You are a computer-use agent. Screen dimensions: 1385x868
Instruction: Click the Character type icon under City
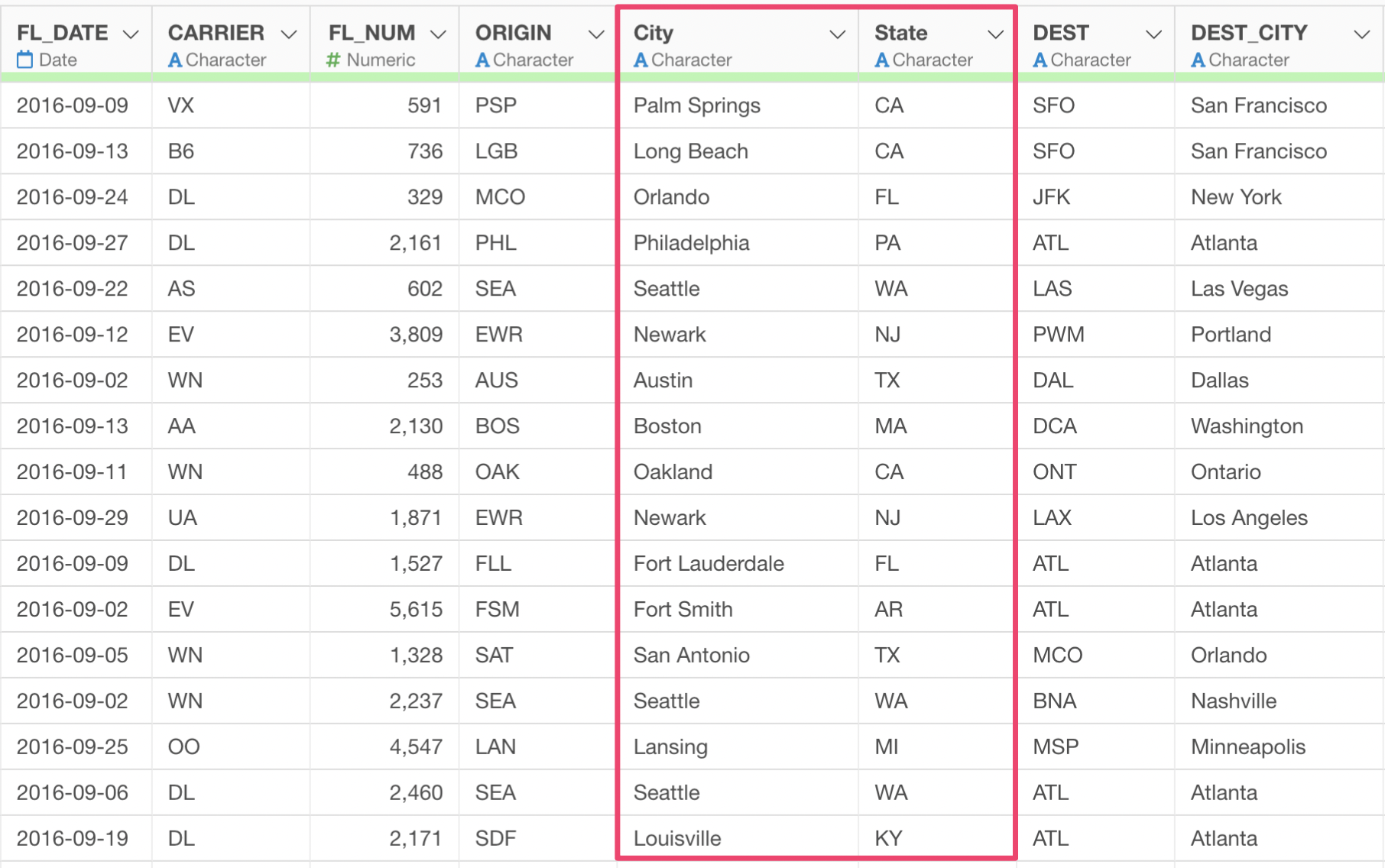(641, 60)
